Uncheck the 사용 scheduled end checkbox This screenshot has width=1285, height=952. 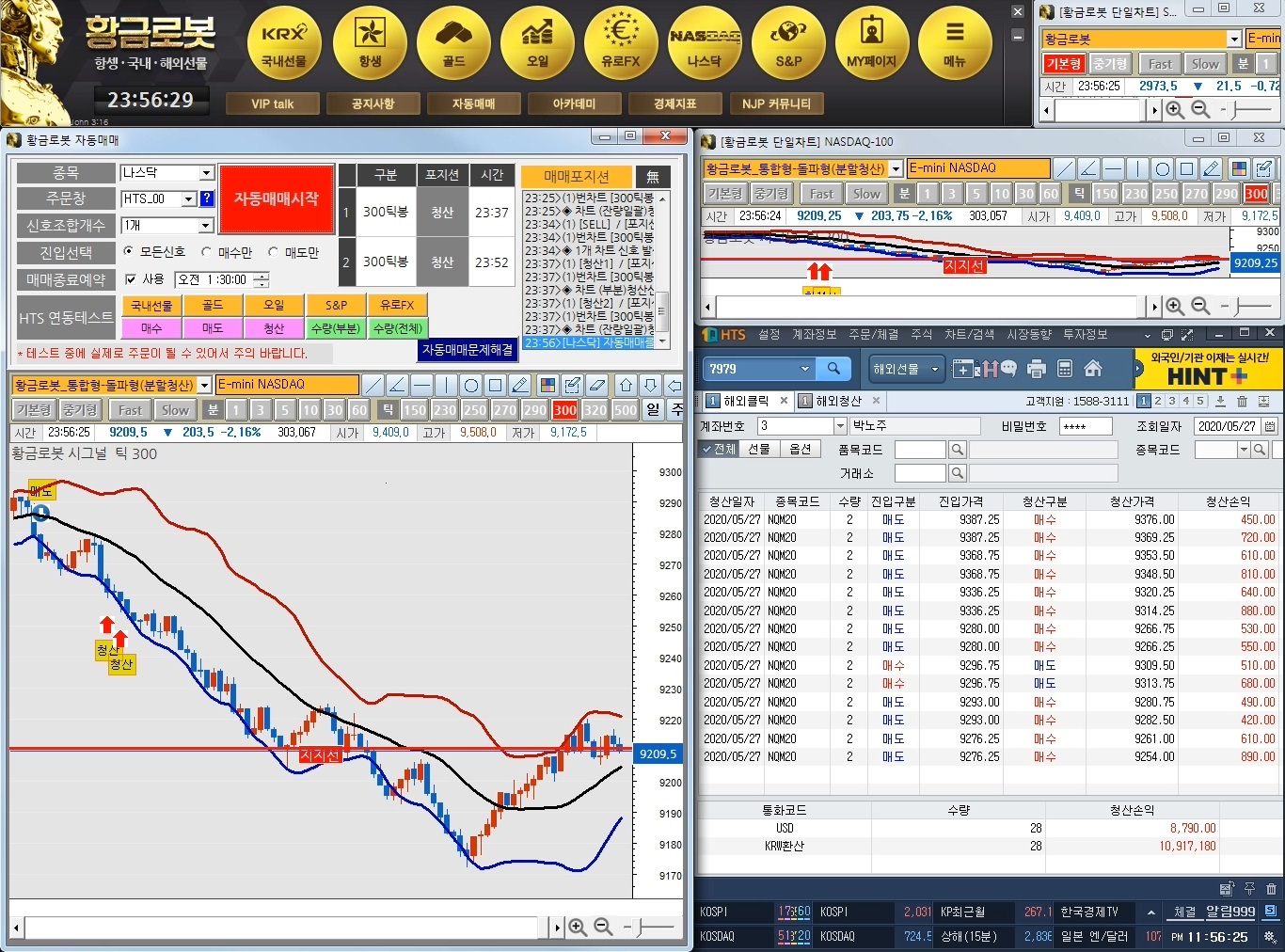tap(131, 279)
